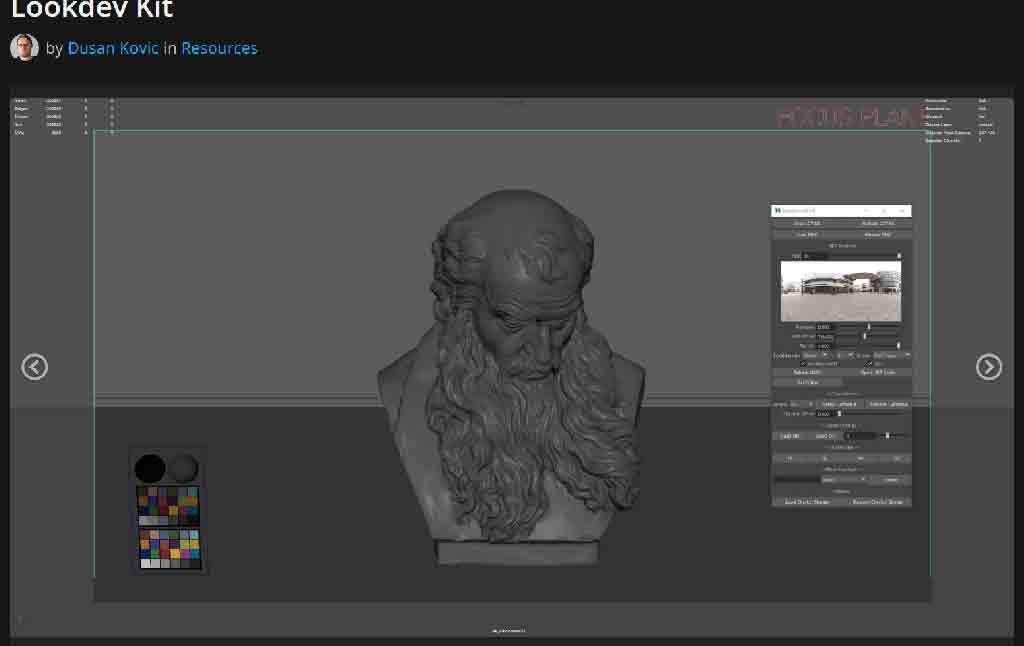Click the next-image arrow on the gallery right
This screenshot has height=646, width=1024.
click(x=989, y=367)
